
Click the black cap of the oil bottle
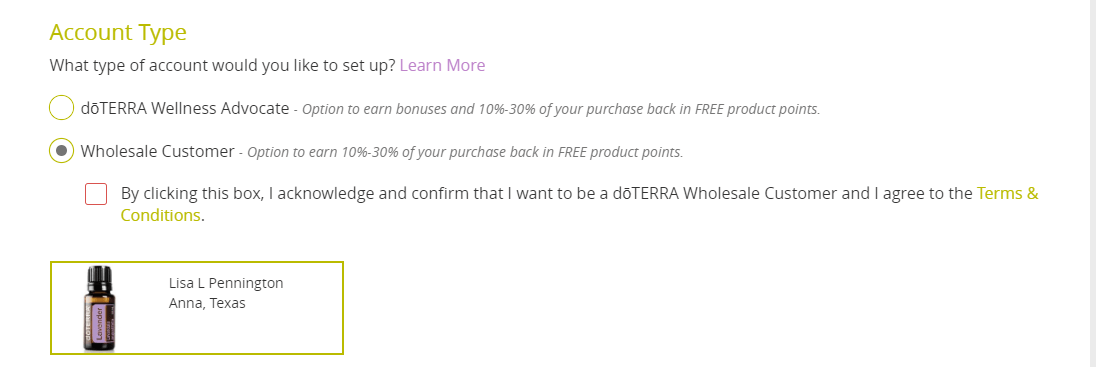[x=100, y=278]
